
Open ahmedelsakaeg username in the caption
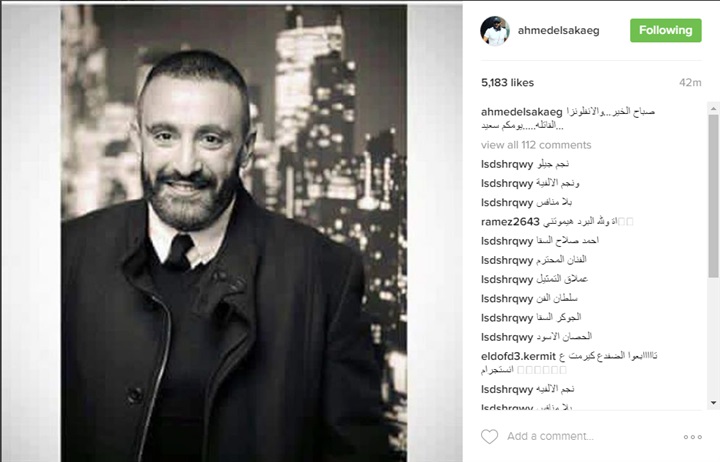tap(521, 112)
